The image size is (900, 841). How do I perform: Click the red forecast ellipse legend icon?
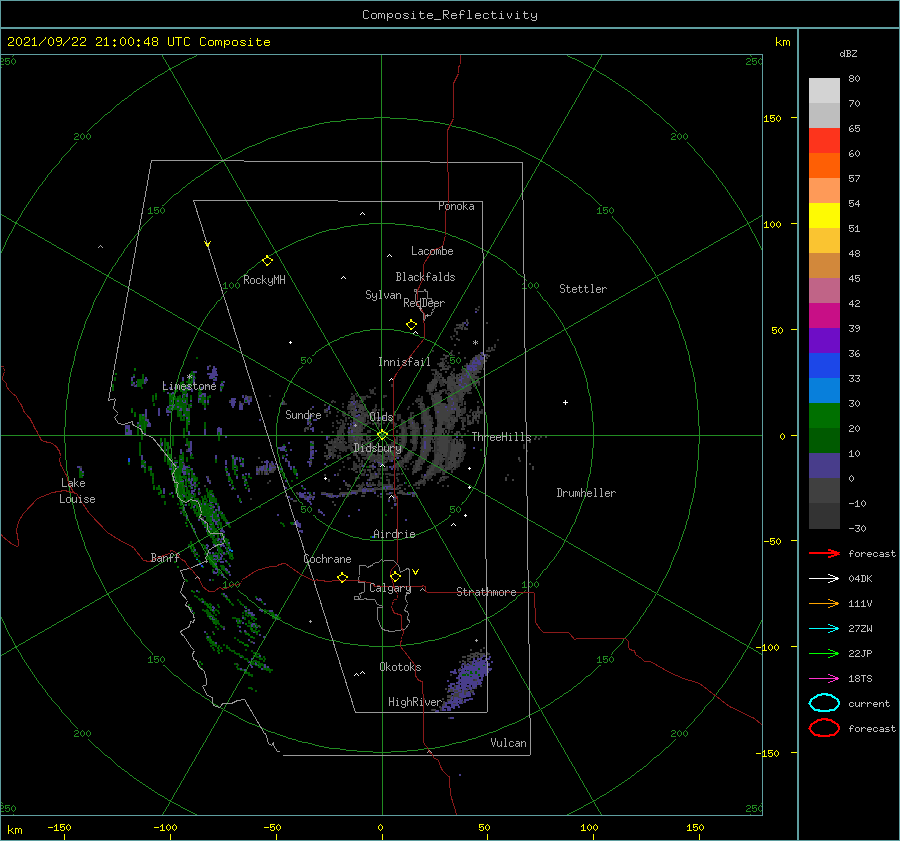point(824,728)
